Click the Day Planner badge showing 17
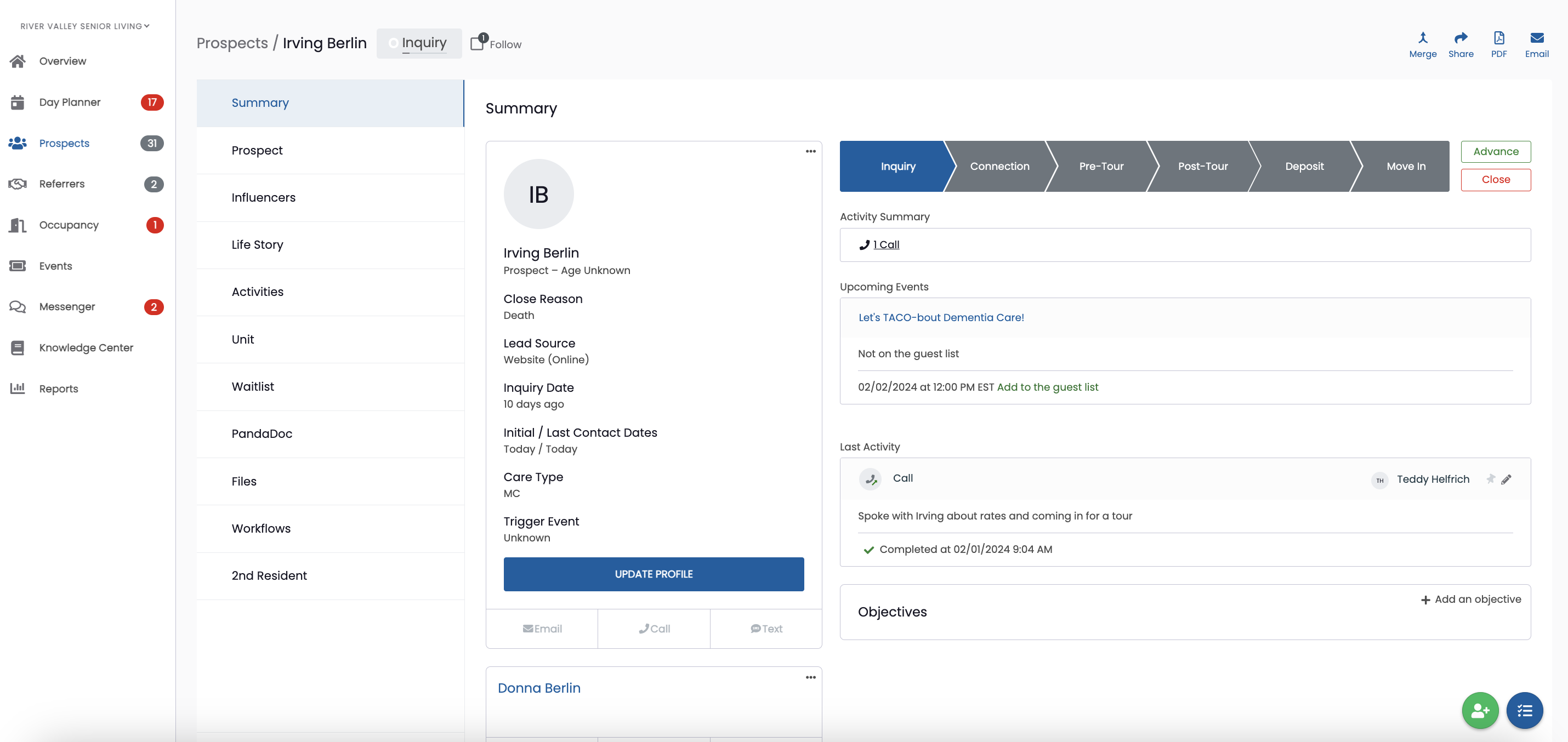This screenshot has height=742, width=1568. (152, 102)
